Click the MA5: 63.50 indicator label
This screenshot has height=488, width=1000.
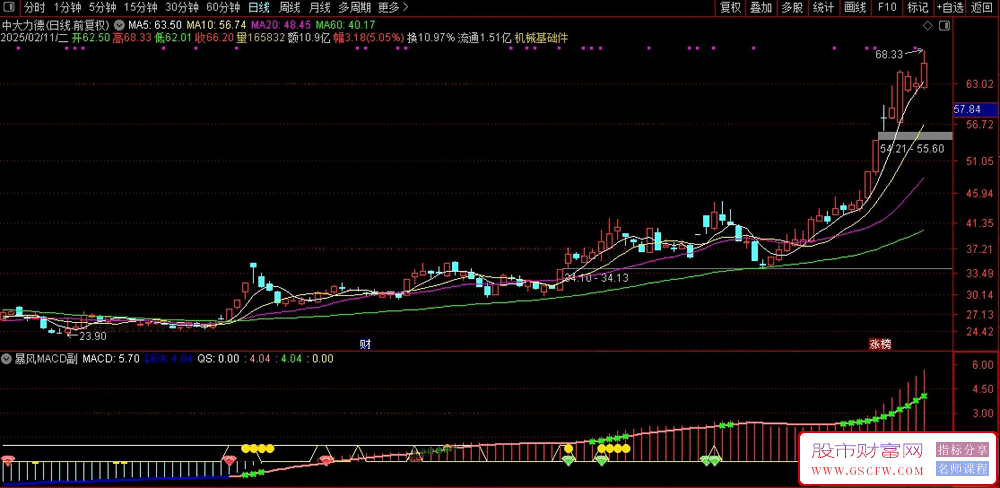[155, 26]
